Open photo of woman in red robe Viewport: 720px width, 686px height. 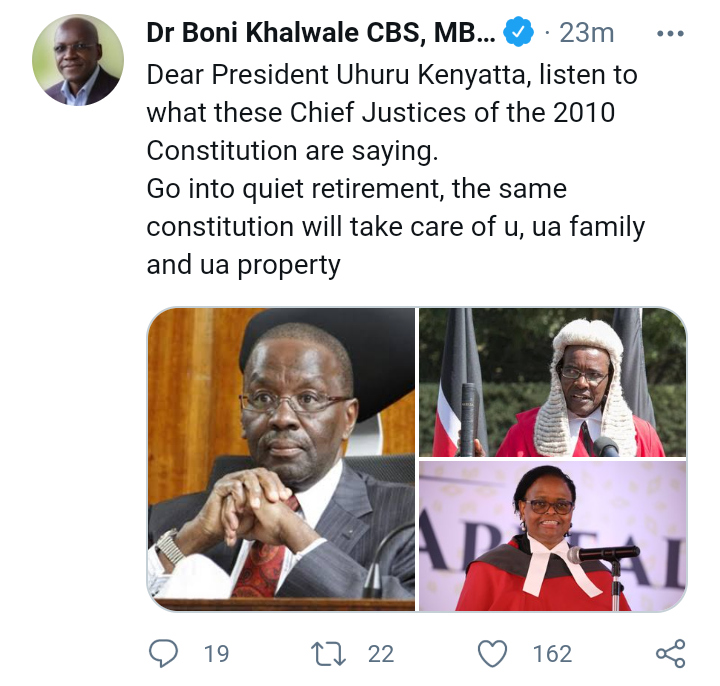(553, 536)
